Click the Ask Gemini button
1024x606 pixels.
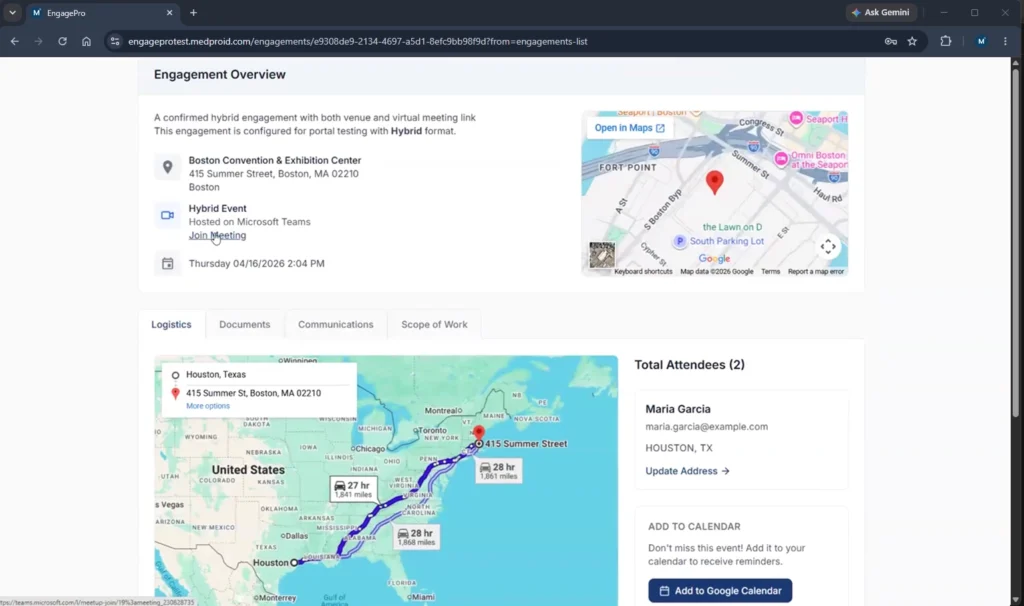coord(880,12)
